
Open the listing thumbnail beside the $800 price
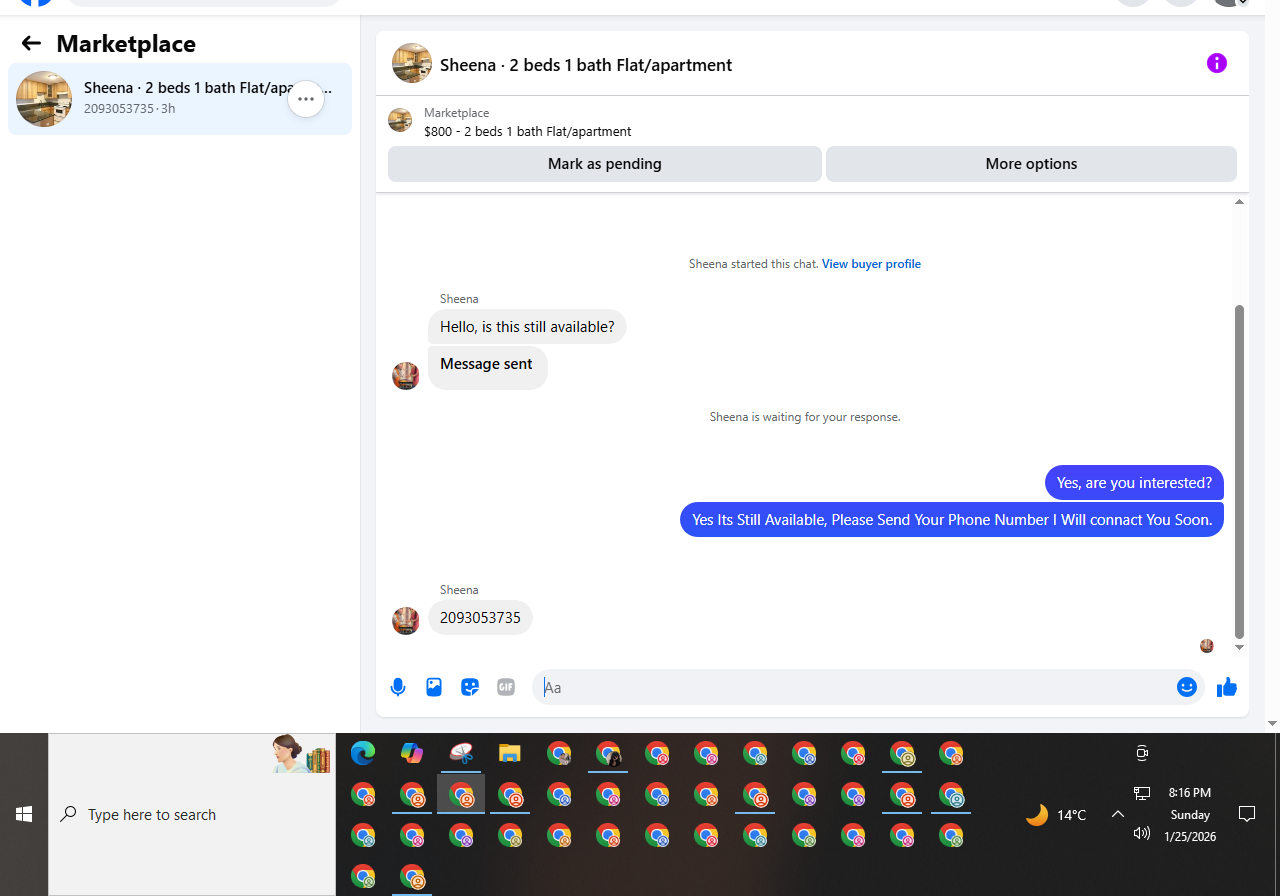pyautogui.click(x=400, y=120)
